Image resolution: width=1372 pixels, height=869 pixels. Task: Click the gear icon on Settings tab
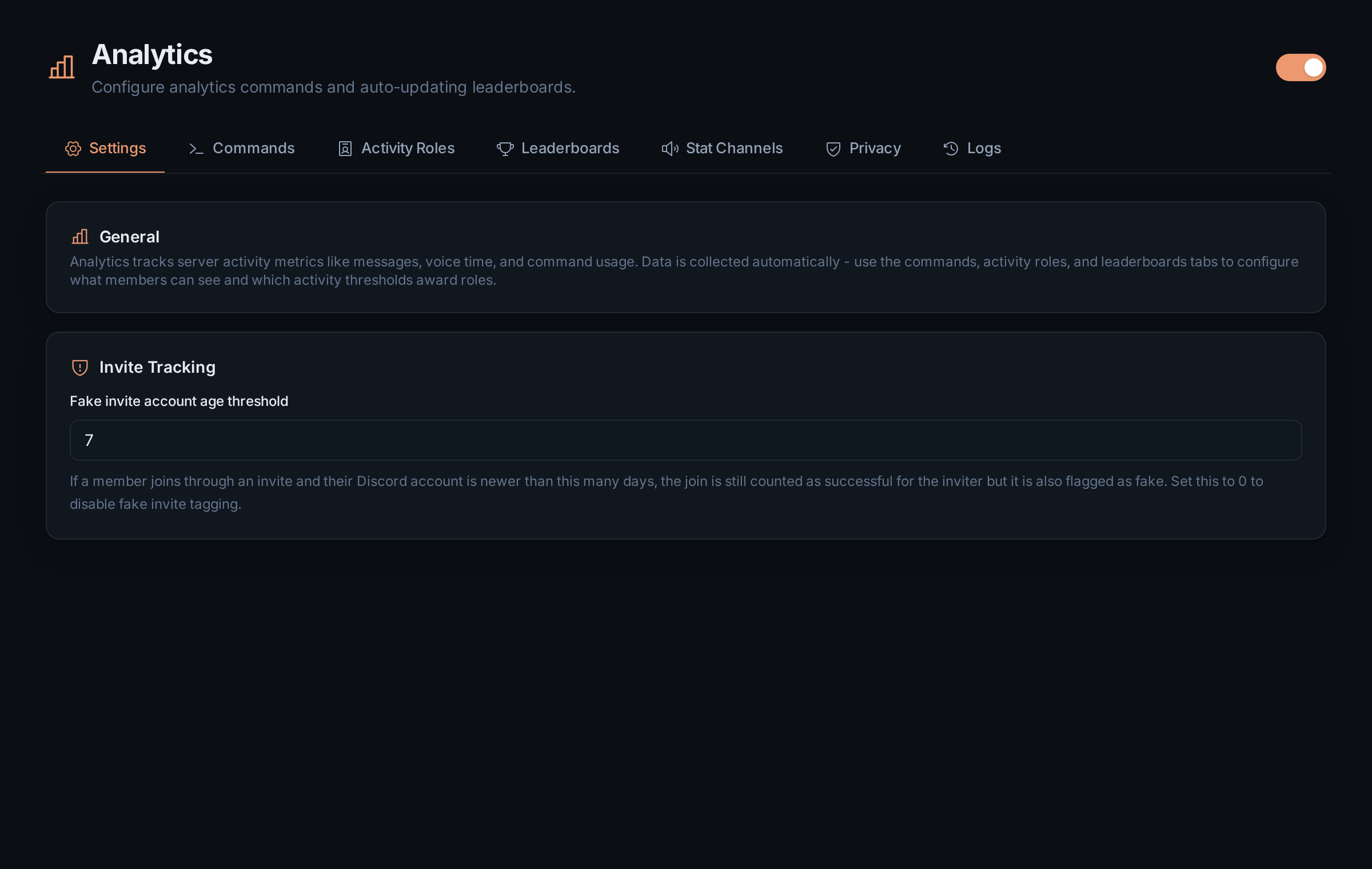73,149
